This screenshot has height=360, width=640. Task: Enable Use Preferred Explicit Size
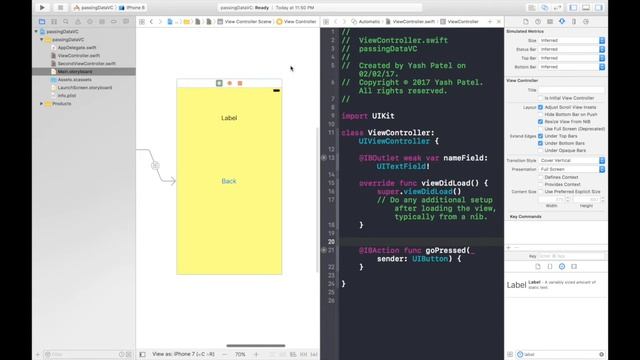(x=540, y=192)
